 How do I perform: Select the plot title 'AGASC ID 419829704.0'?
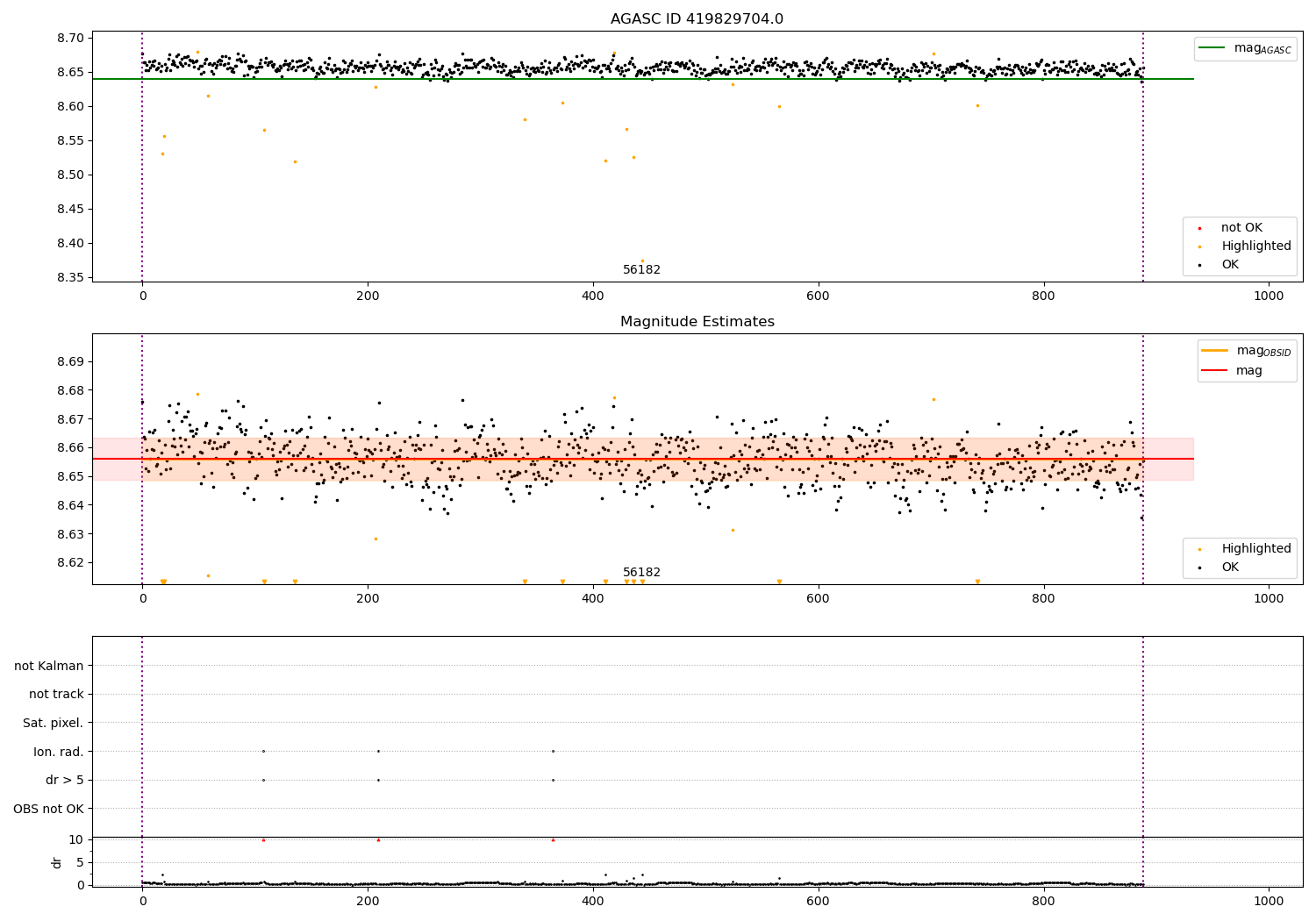(x=697, y=19)
